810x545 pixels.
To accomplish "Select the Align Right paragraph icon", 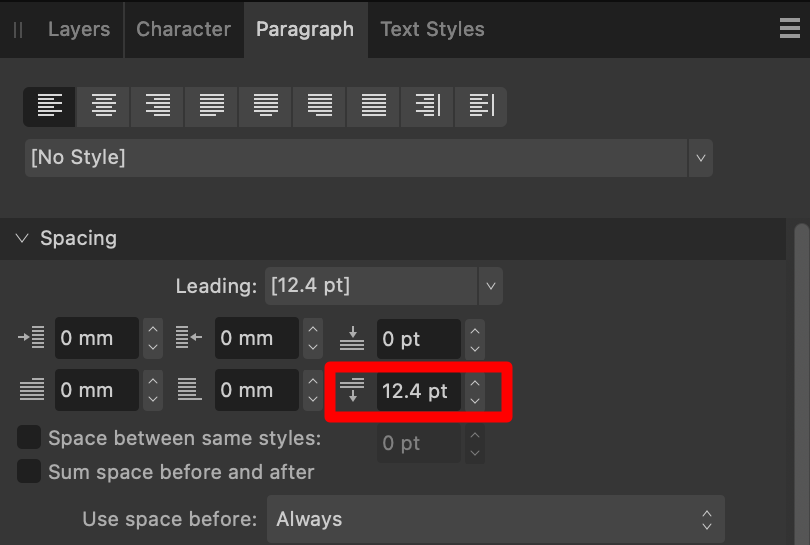I will click(x=158, y=106).
